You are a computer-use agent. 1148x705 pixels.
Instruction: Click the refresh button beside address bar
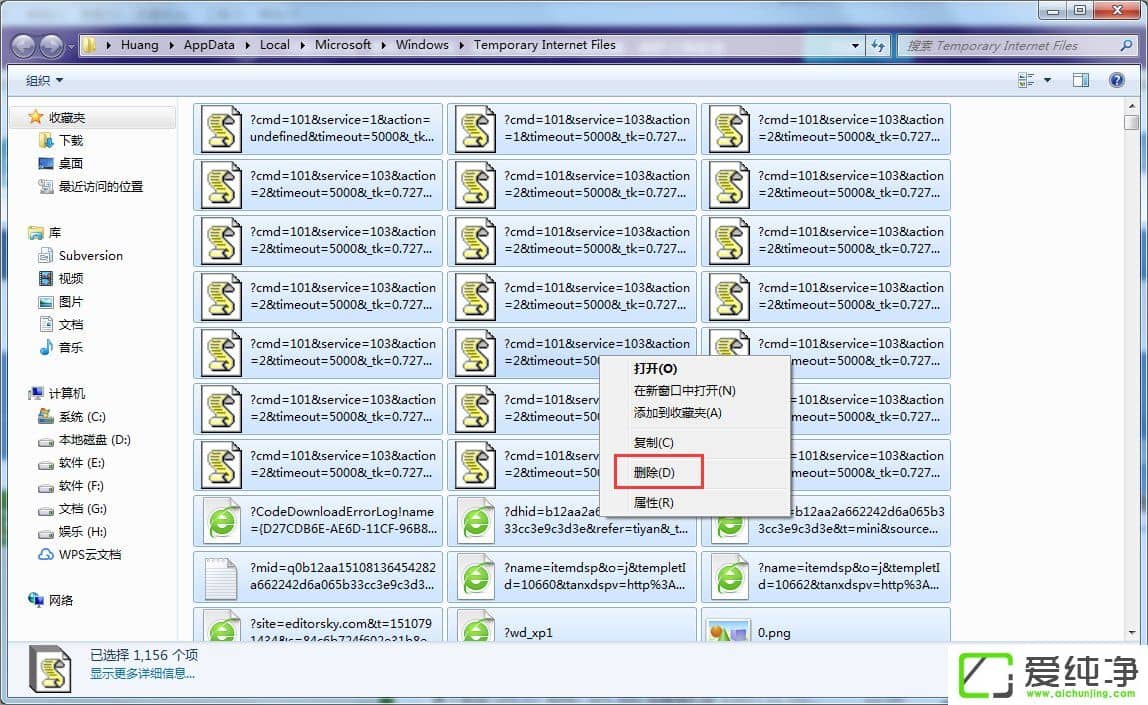pyautogui.click(x=878, y=45)
